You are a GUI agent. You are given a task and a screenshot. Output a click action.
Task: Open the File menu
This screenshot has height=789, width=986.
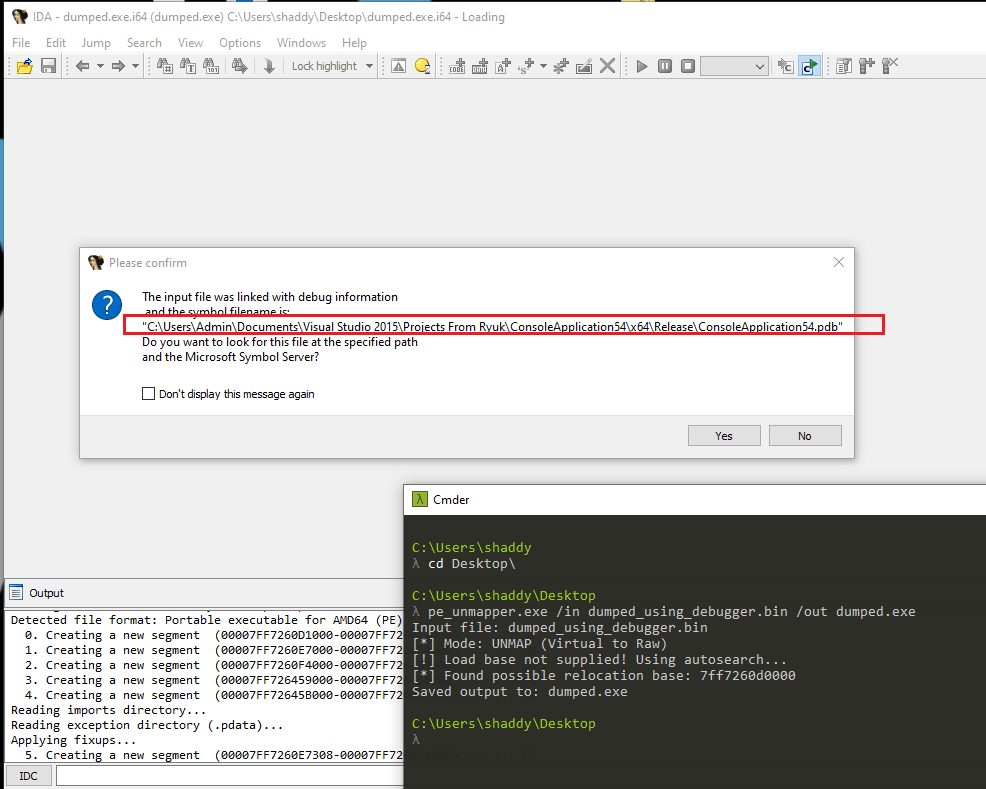pyautogui.click(x=21, y=43)
